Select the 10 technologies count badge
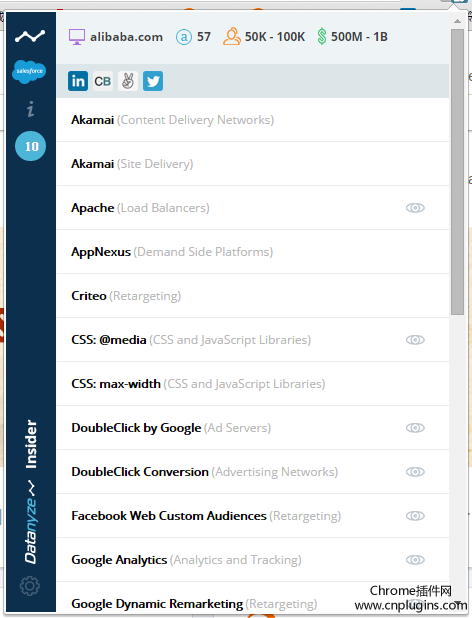 tap(30, 146)
